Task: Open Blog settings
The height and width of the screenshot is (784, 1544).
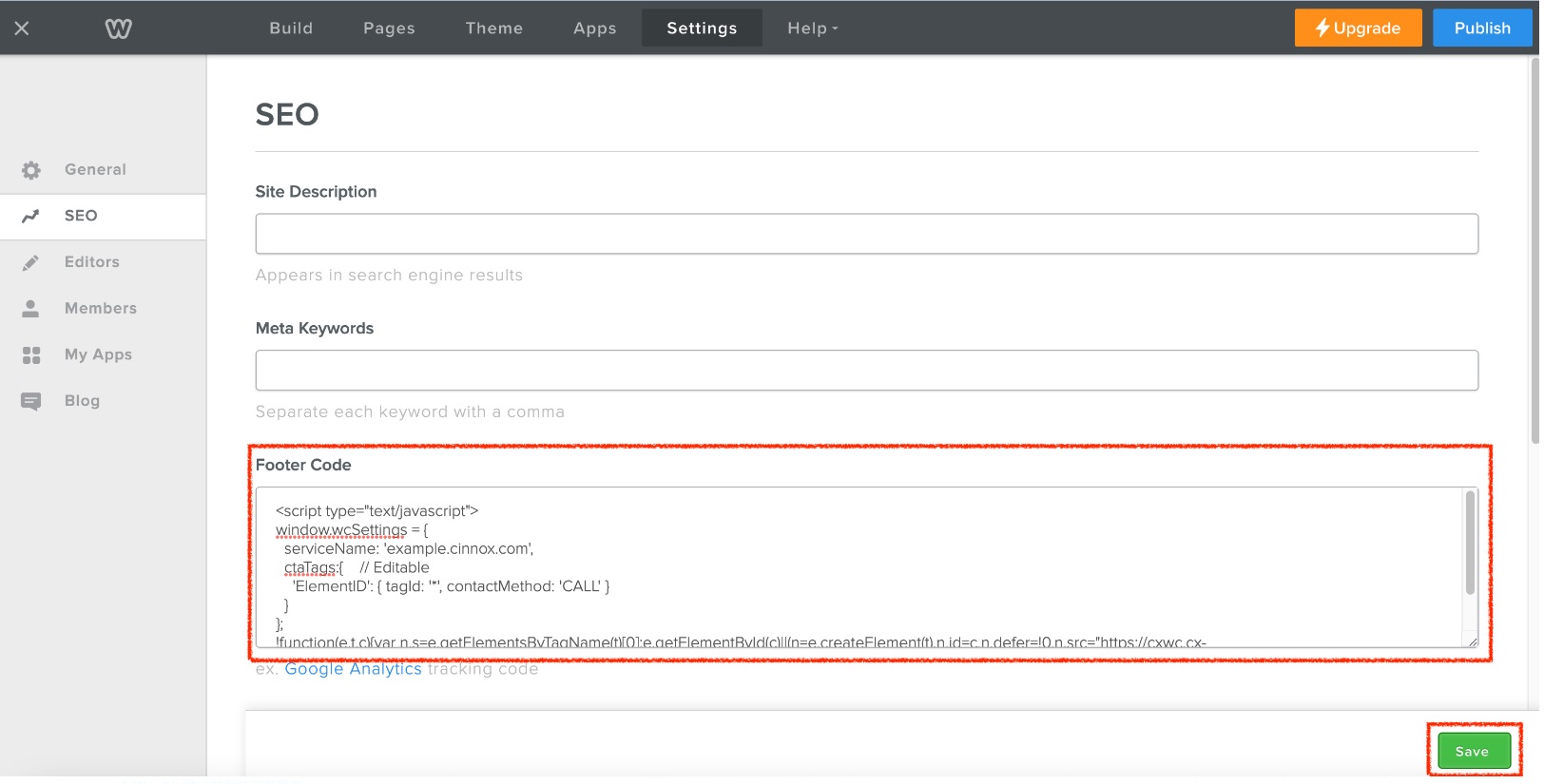Action: 103,401
